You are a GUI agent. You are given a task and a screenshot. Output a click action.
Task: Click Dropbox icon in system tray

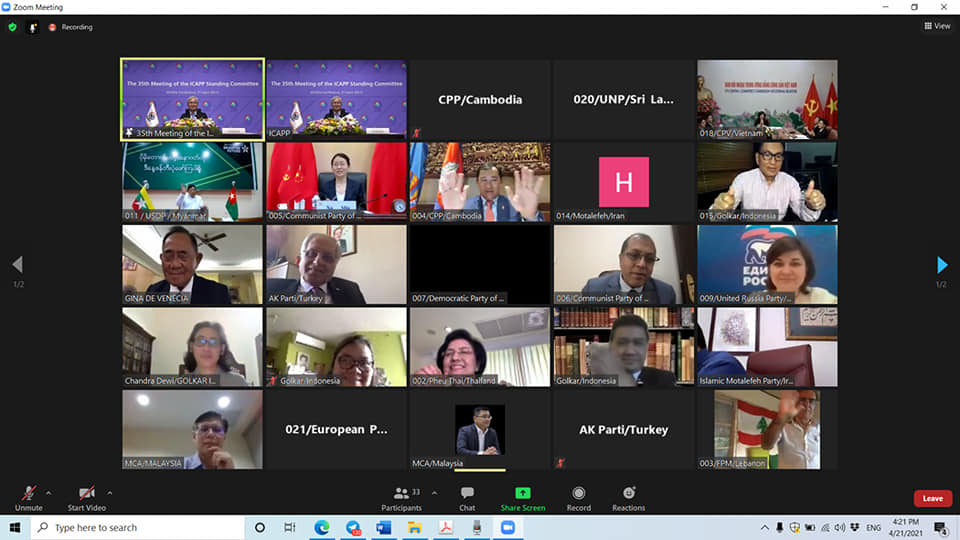855,527
